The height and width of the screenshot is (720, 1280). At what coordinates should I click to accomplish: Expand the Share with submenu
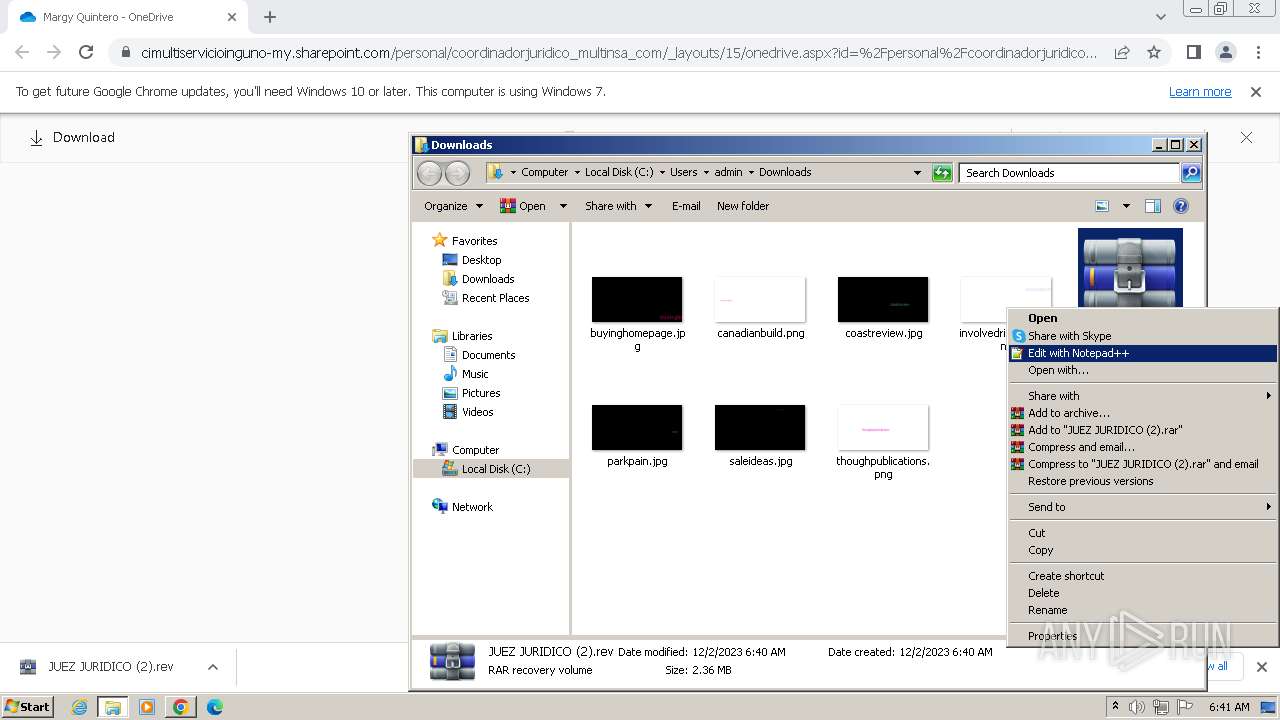pos(1143,396)
